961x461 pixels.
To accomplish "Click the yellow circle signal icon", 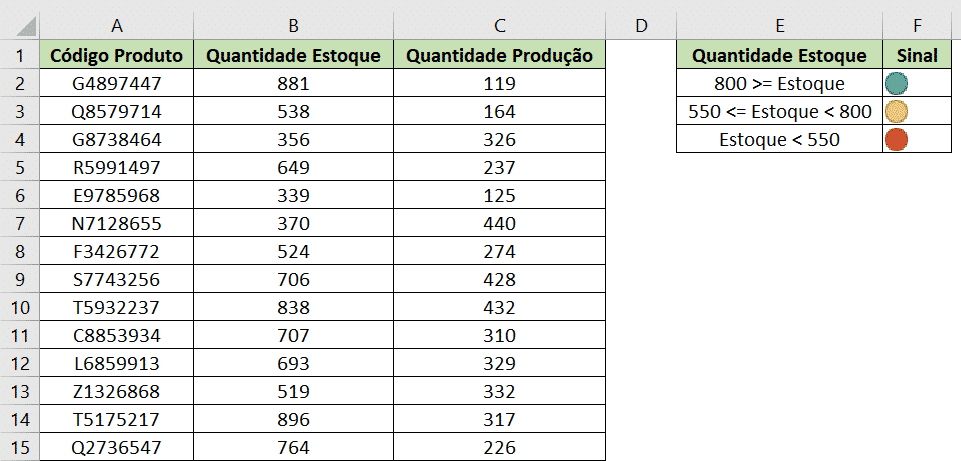I will 896,112.
